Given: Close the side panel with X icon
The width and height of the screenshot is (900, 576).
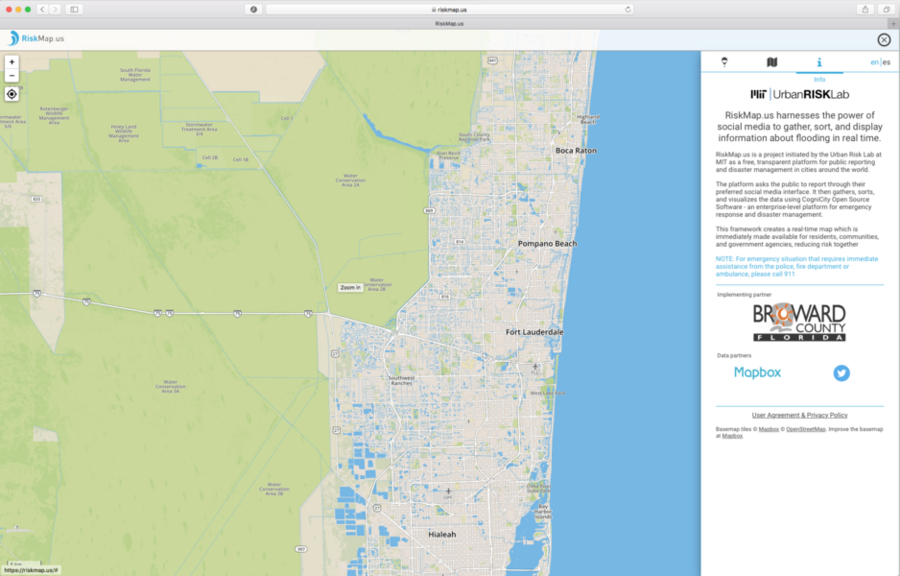Looking at the screenshot, I should [x=884, y=40].
